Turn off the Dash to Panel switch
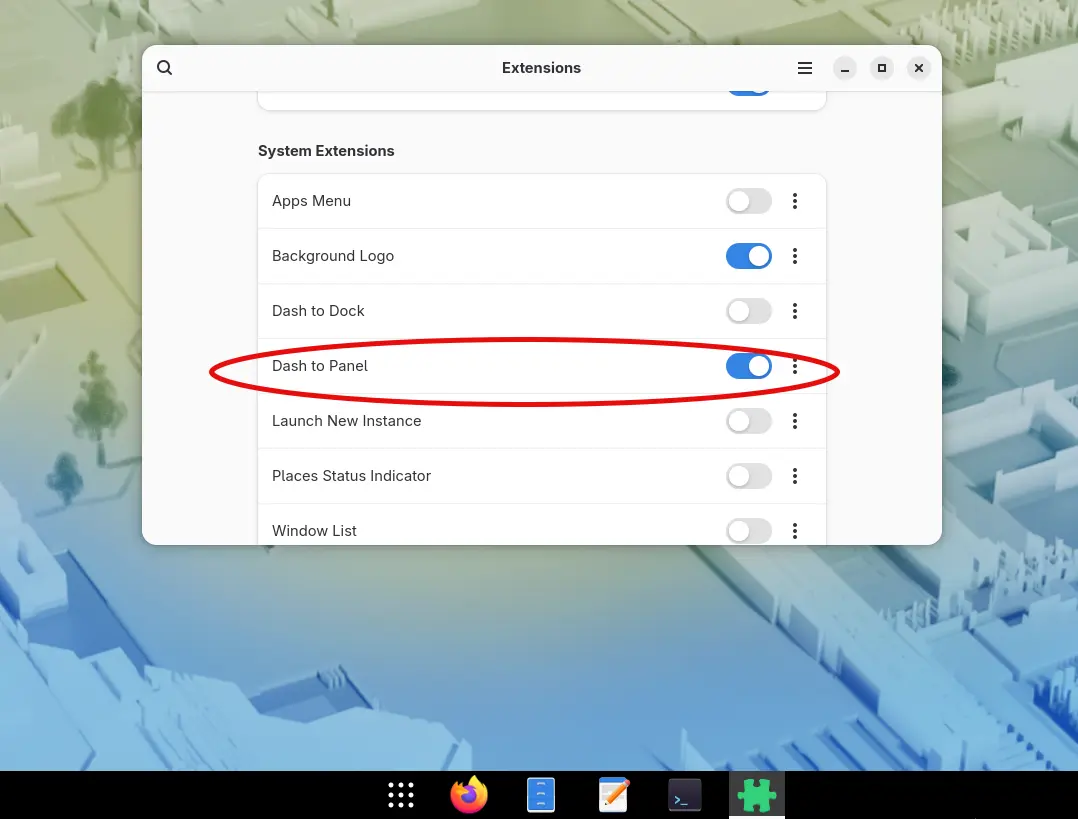Viewport: 1078px width, 819px height. click(x=749, y=366)
